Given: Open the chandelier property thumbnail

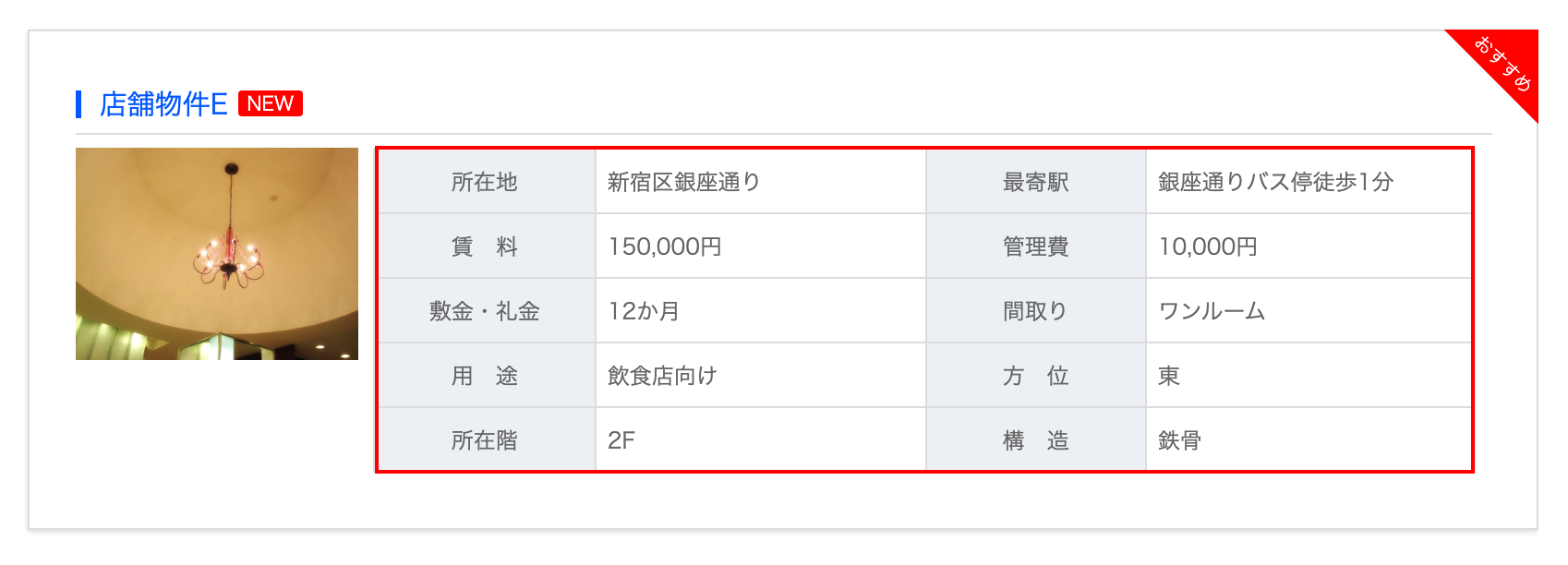Looking at the screenshot, I should coord(217,254).
